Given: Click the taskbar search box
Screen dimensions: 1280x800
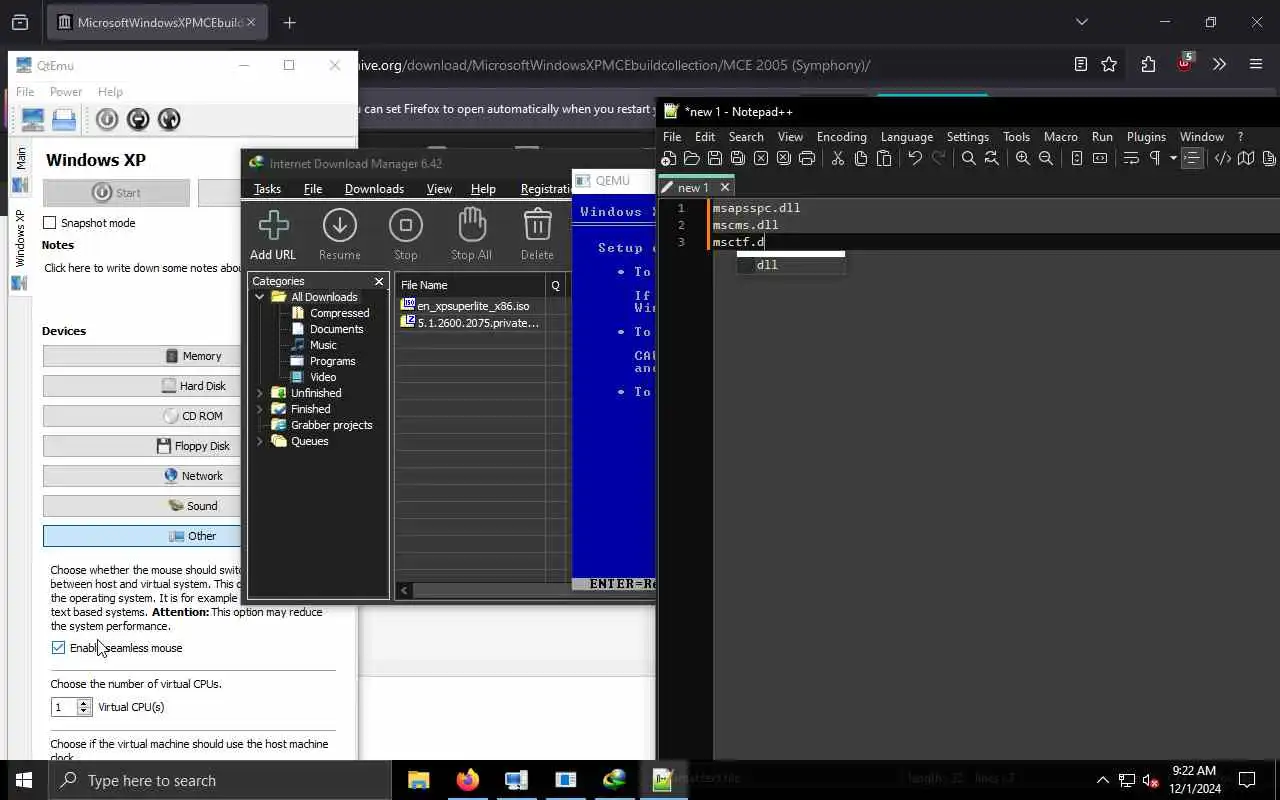Looking at the screenshot, I should (x=220, y=780).
